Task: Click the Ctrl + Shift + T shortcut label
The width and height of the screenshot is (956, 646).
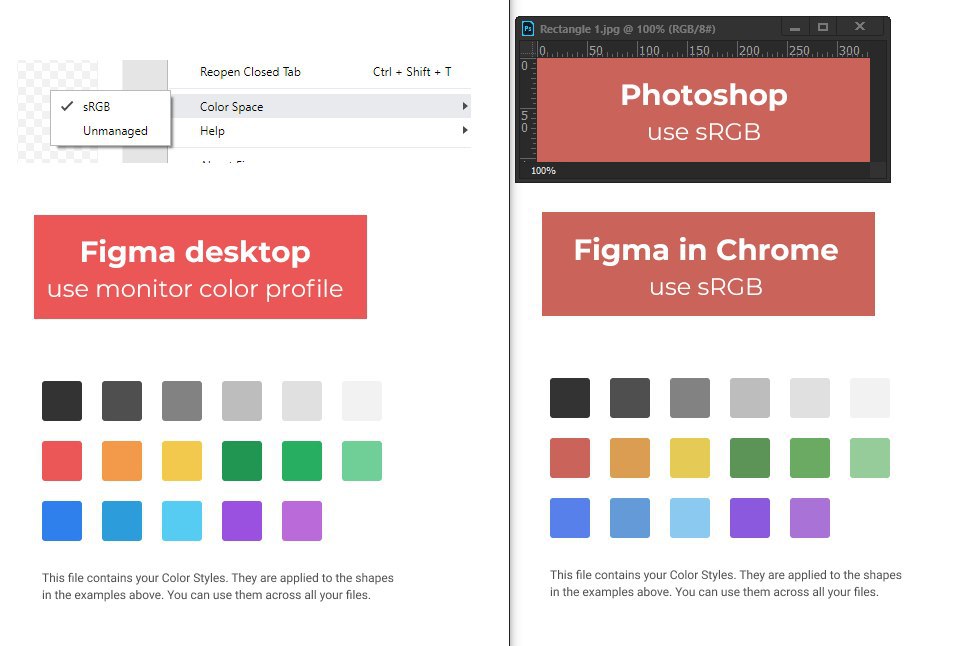Action: [412, 72]
